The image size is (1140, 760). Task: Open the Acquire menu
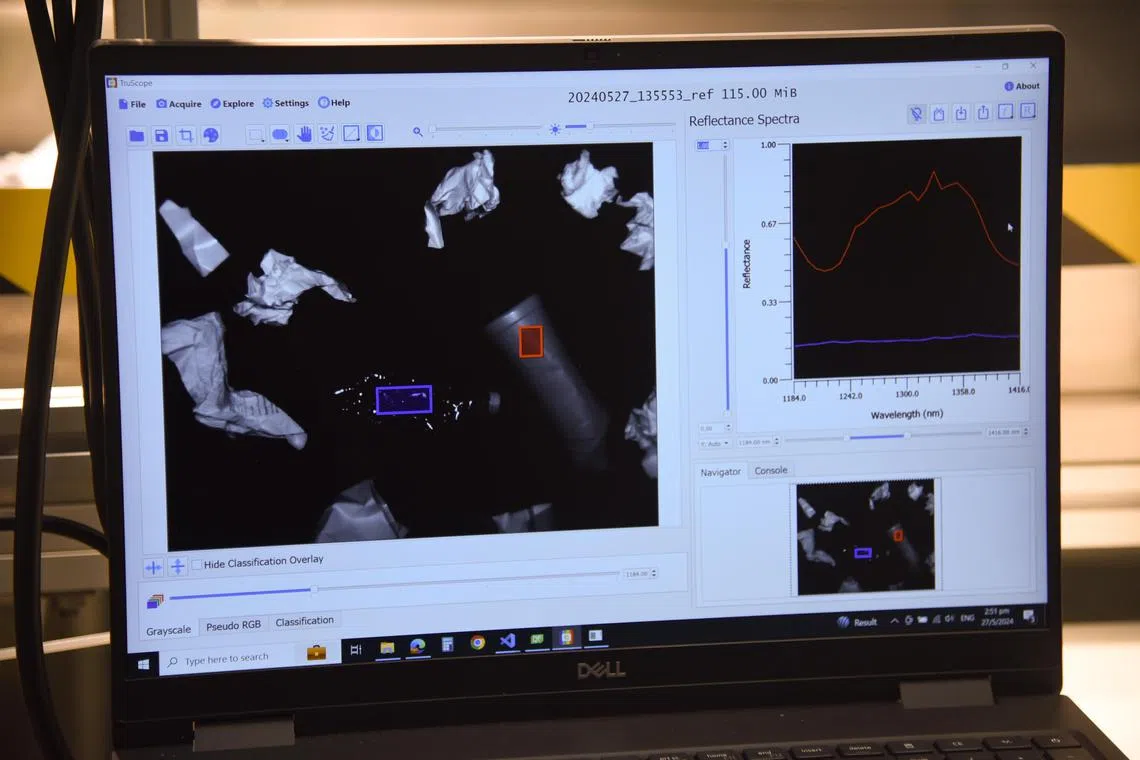(x=179, y=104)
